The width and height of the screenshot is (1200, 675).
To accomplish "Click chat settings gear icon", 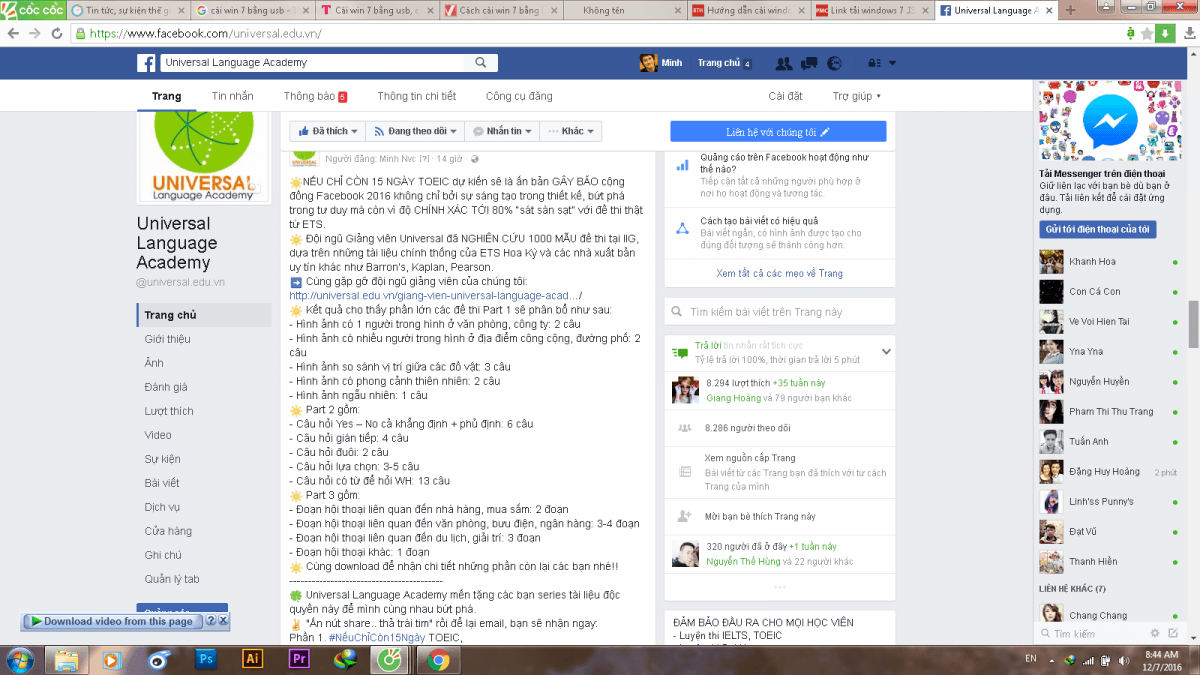I will (x=1154, y=634).
